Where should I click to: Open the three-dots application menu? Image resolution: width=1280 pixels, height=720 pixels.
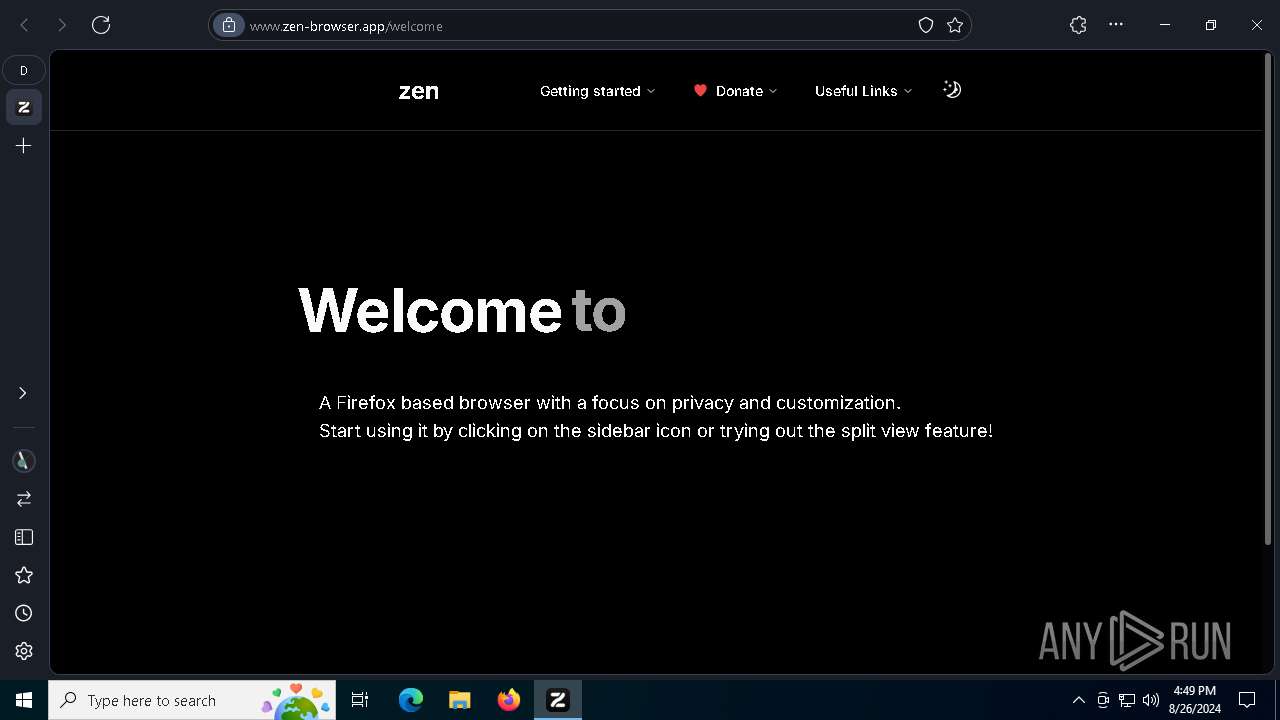(x=1116, y=25)
